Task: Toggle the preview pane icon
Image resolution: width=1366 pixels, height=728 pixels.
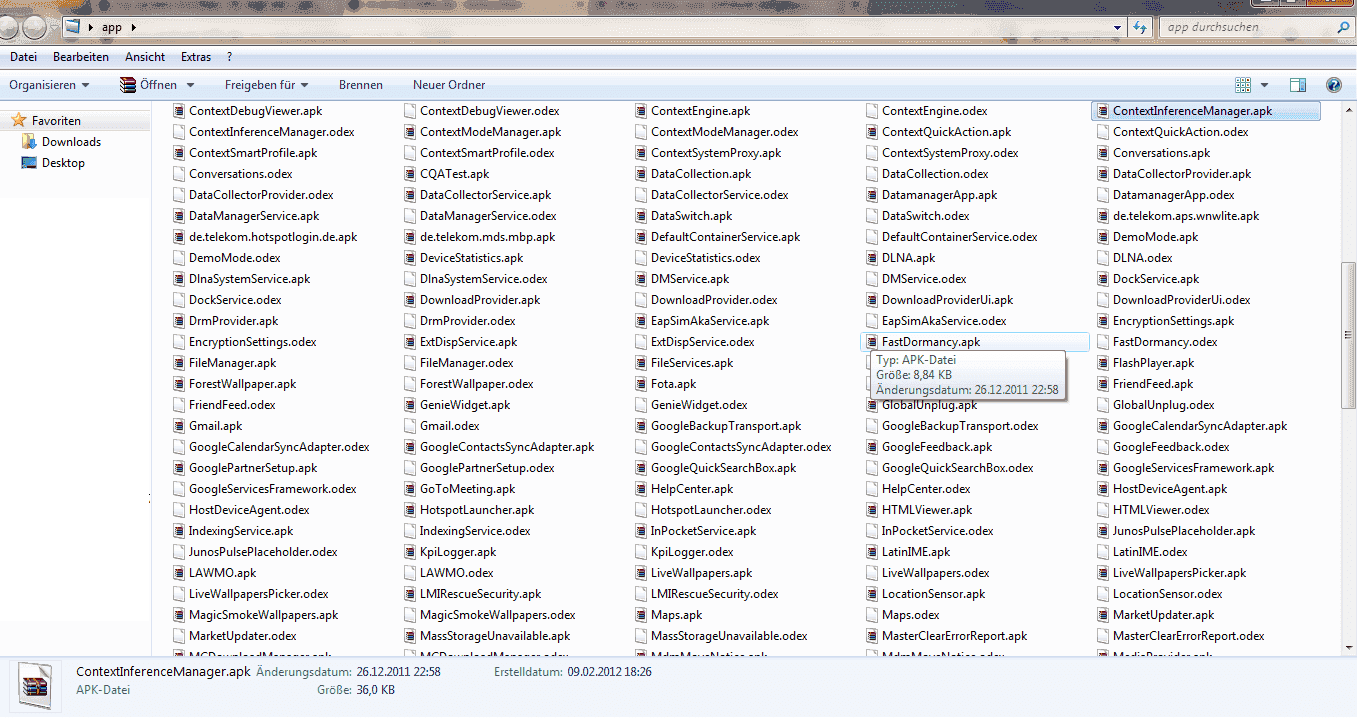Action: [1298, 85]
